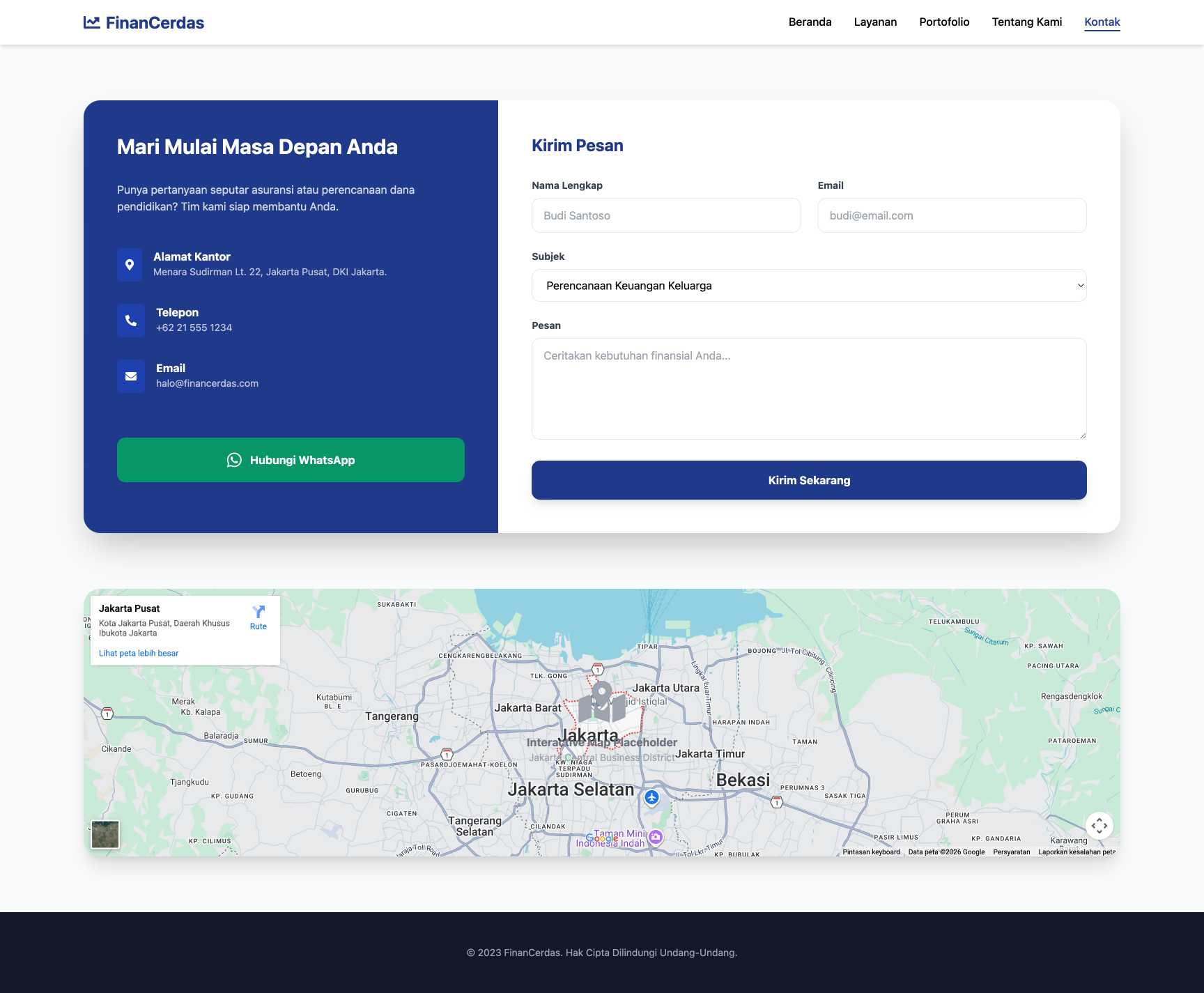The width and height of the screenshot is (1204, 993).
Task: Select a different subject from Perencanaan Keuangan Keluarga
Action: [808, 285]
